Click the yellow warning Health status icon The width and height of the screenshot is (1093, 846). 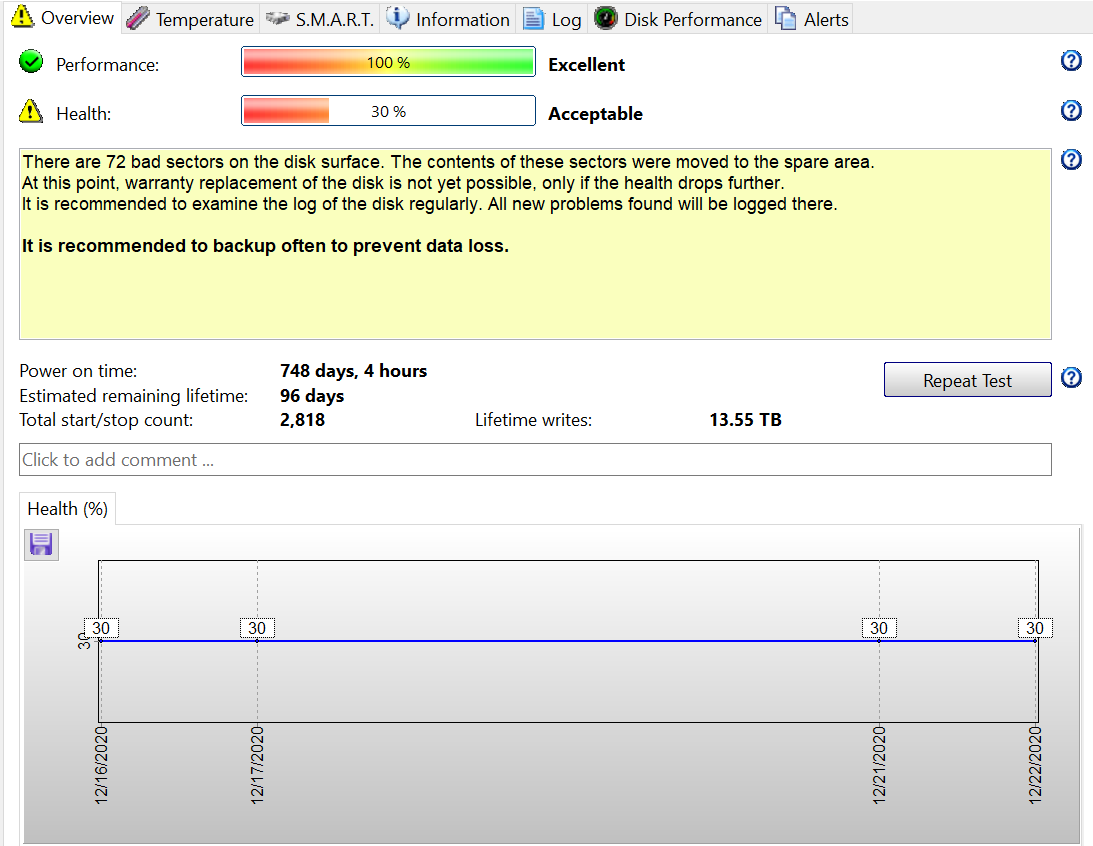tap(31, 111)
